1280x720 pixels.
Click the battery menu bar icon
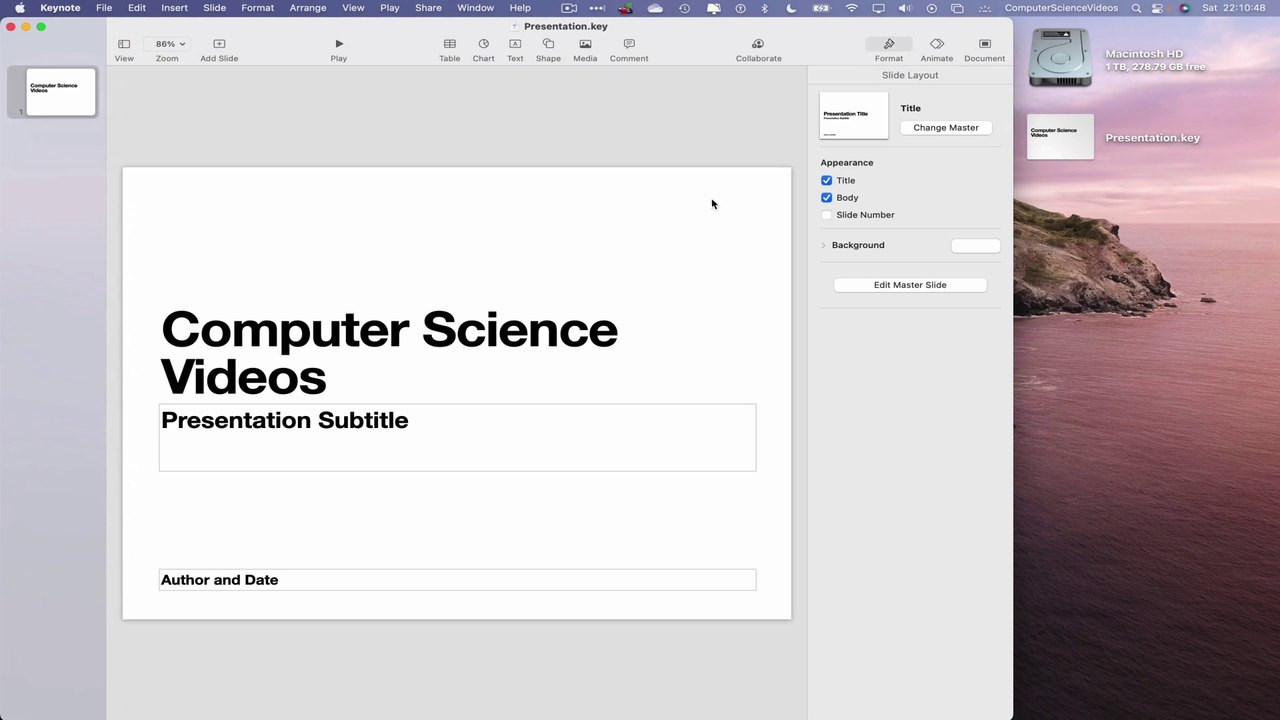pyautogui.click(x=821, y=8)
